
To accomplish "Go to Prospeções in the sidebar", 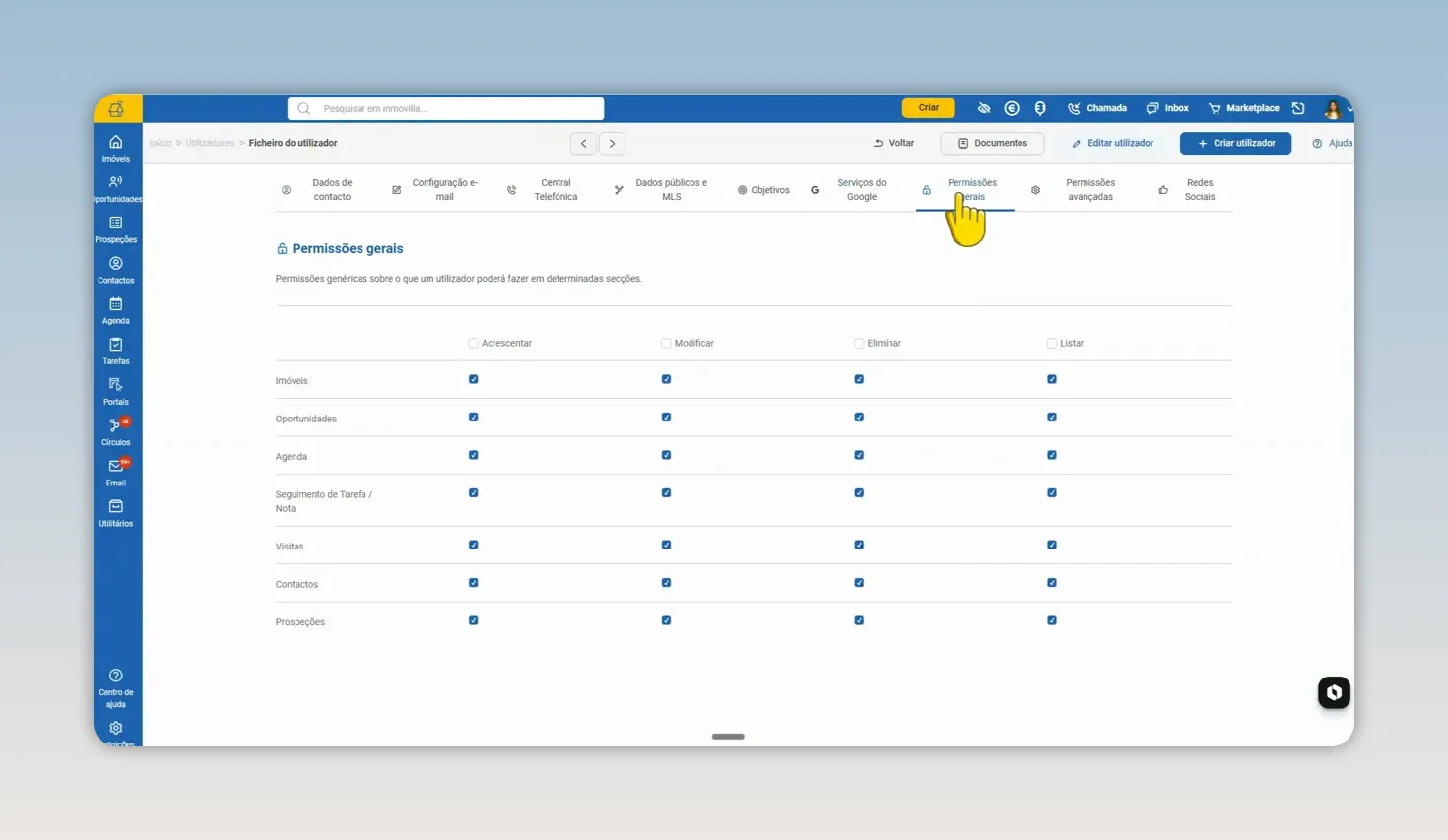I will [x=116, y=229].
